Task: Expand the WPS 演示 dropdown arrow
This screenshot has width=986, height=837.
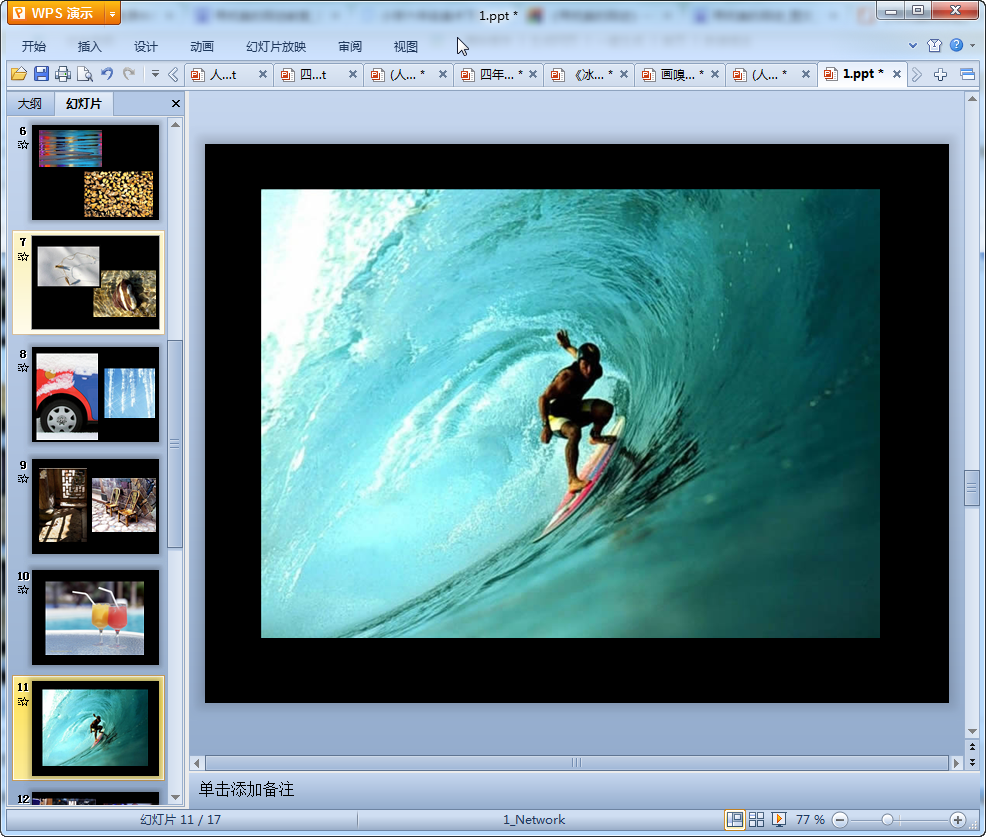Action: pyautogui.click(x=112, y=13)
